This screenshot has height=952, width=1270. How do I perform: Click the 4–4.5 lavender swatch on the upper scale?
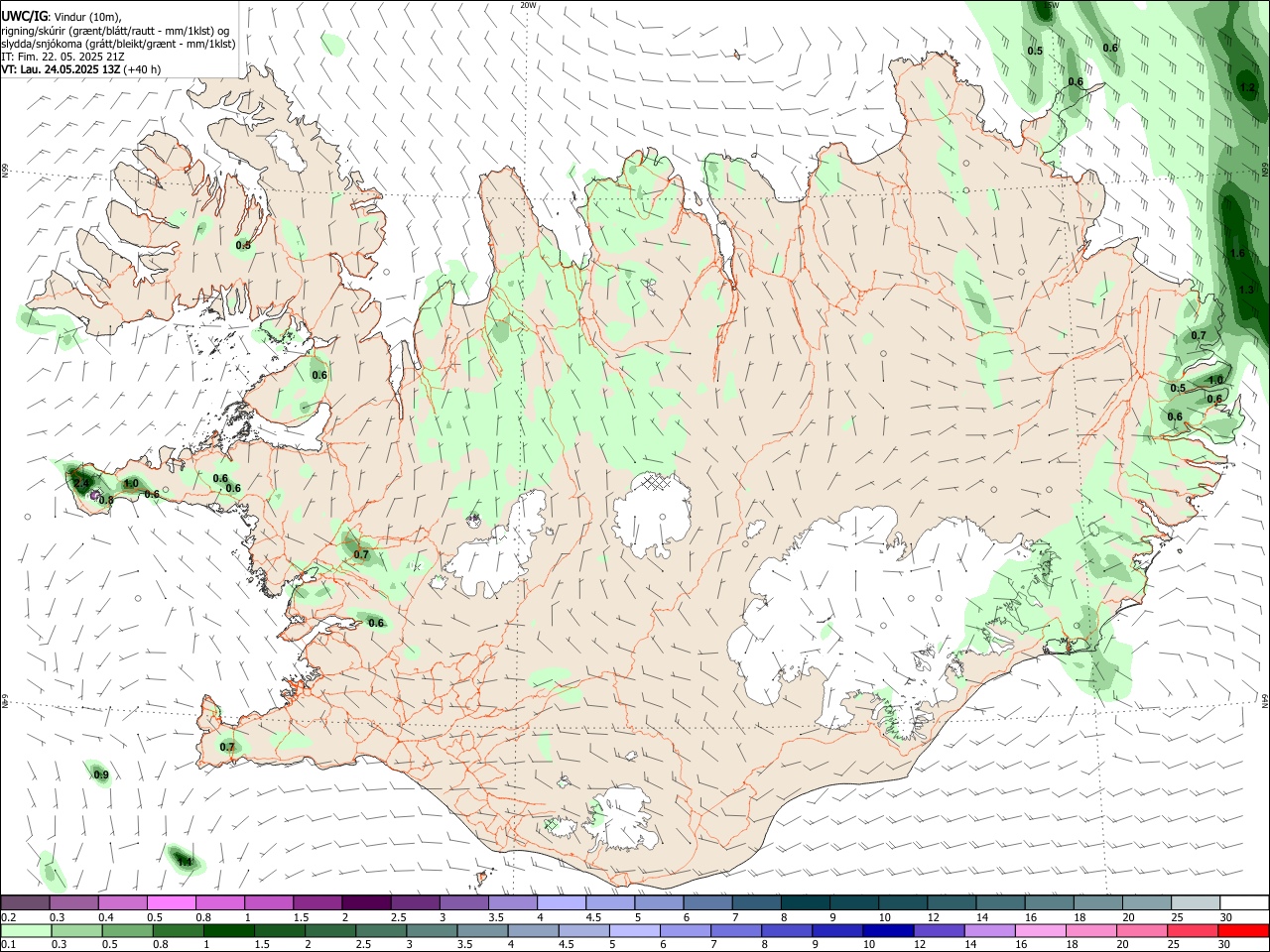click(x=561, y=903)
